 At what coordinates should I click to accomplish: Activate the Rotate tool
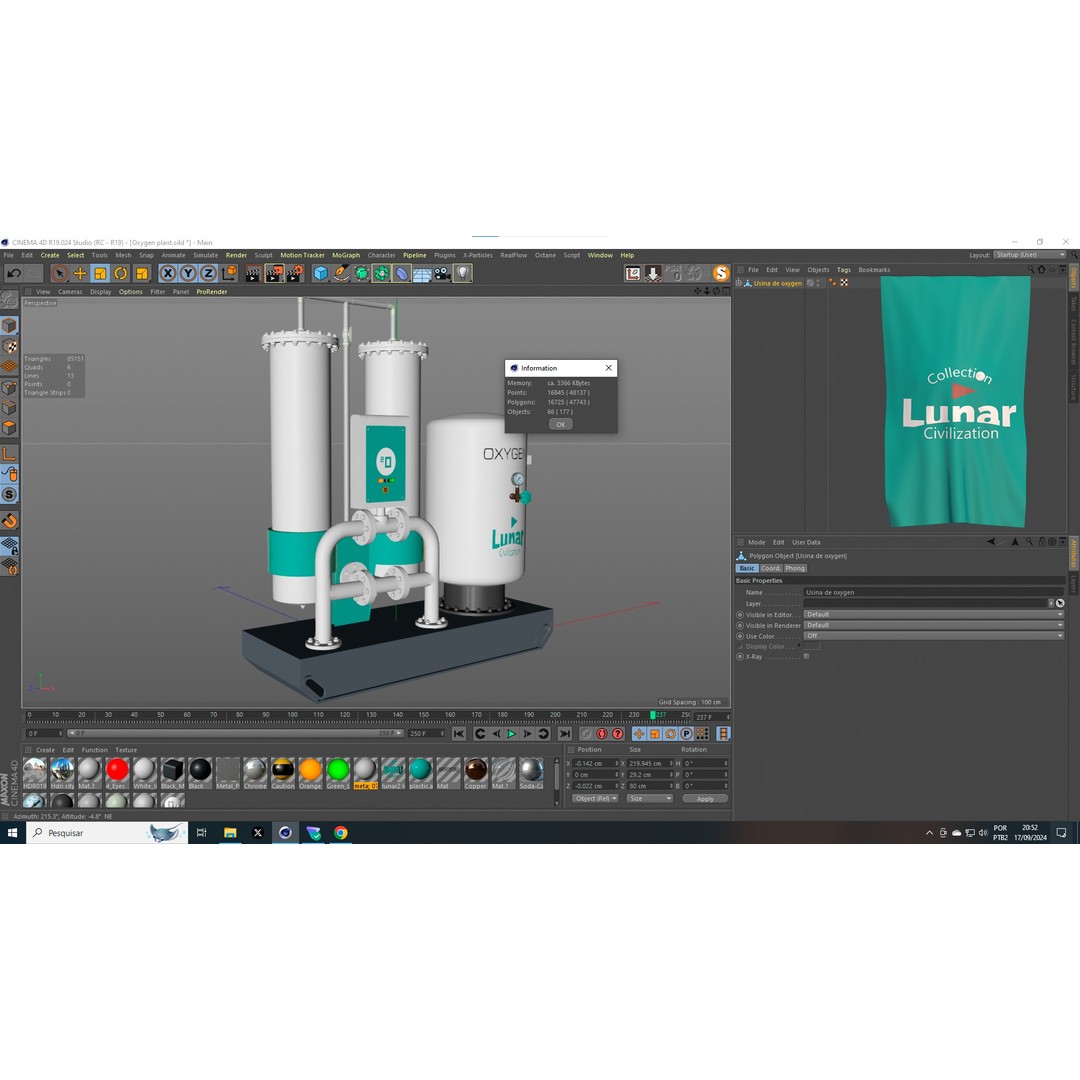(121, 273)
